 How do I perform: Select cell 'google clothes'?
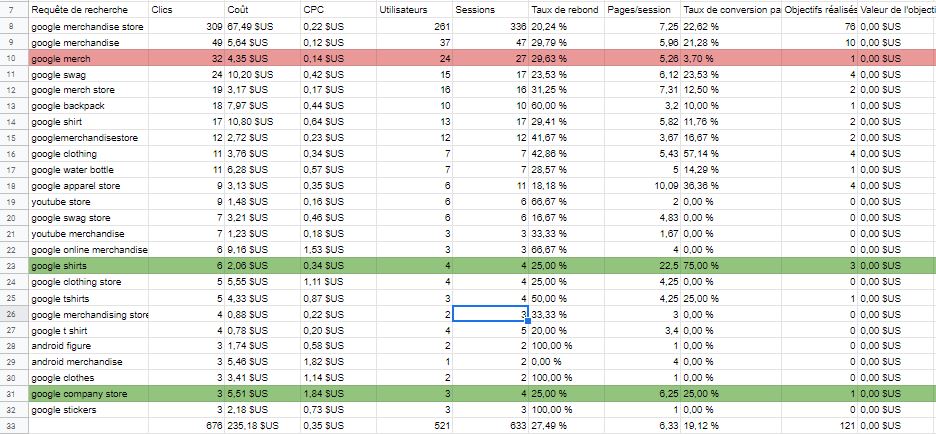click(88, 378)
